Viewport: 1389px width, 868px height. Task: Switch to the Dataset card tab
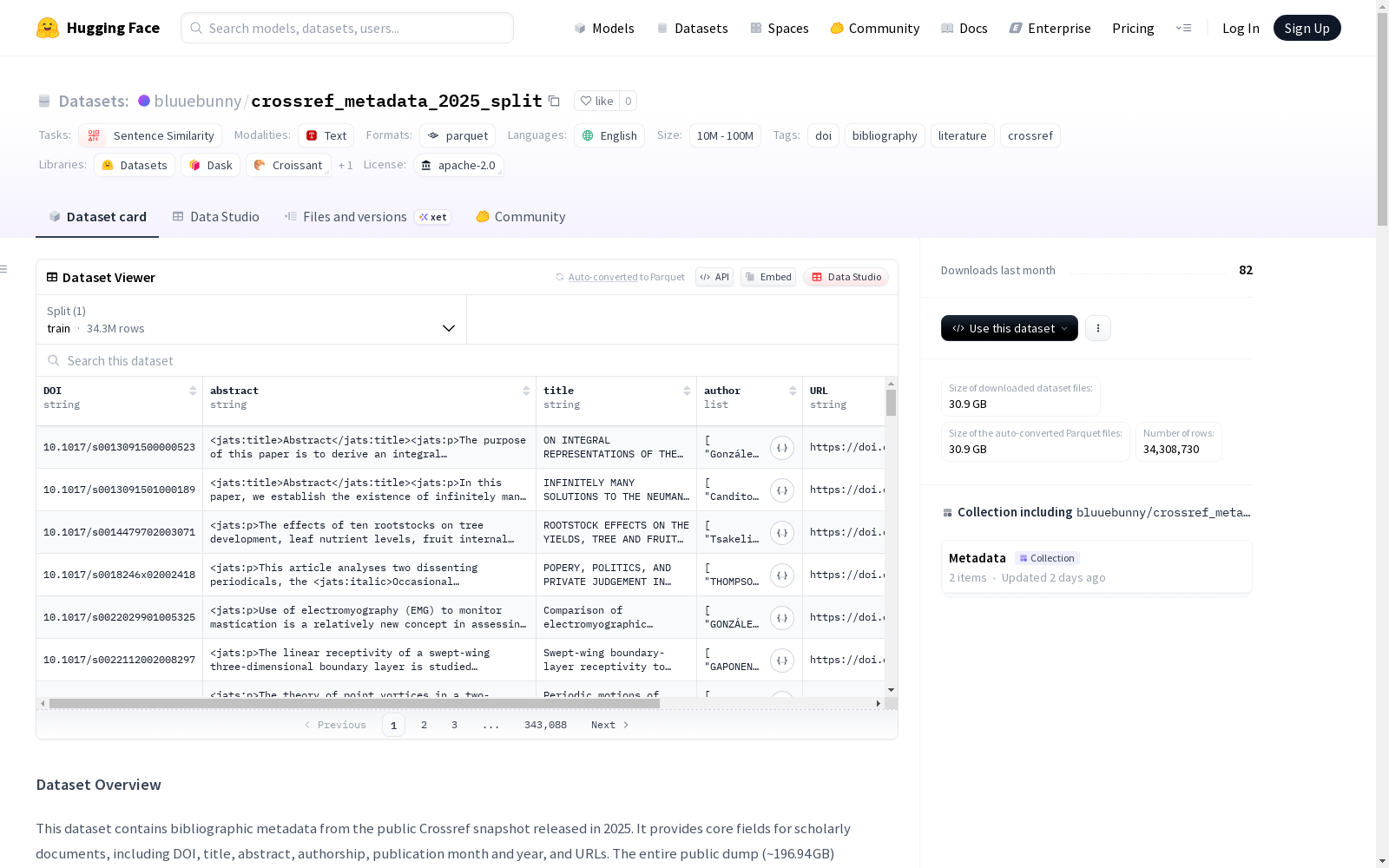97,217
